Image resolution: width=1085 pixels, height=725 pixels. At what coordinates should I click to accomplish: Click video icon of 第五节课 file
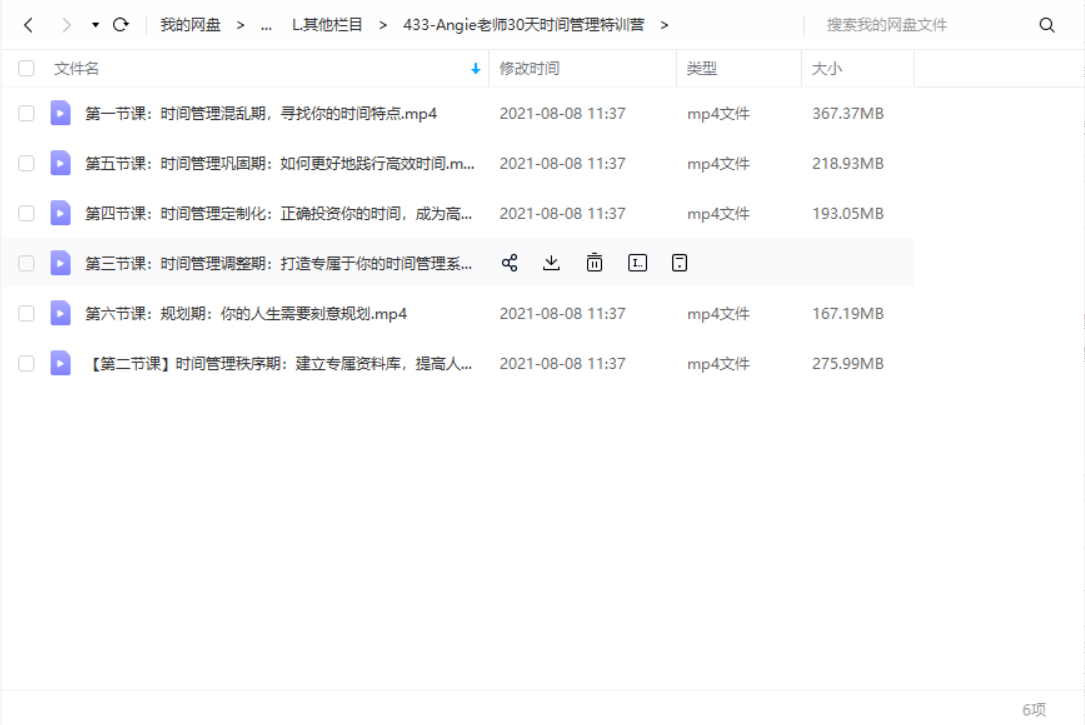[60, 163]
